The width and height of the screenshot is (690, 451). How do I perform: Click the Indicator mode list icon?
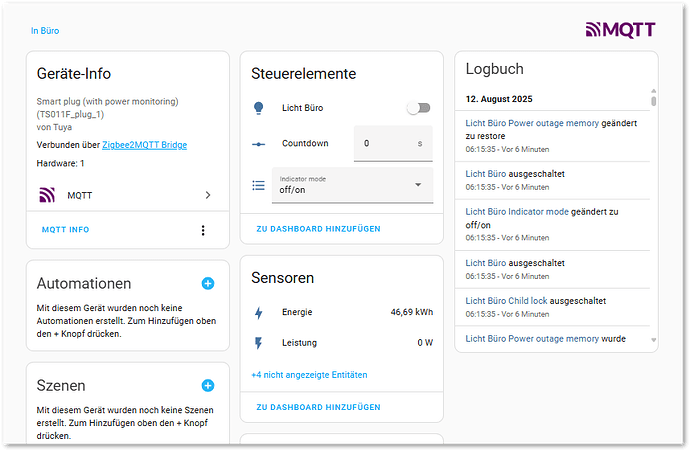(x=258, y=185)
